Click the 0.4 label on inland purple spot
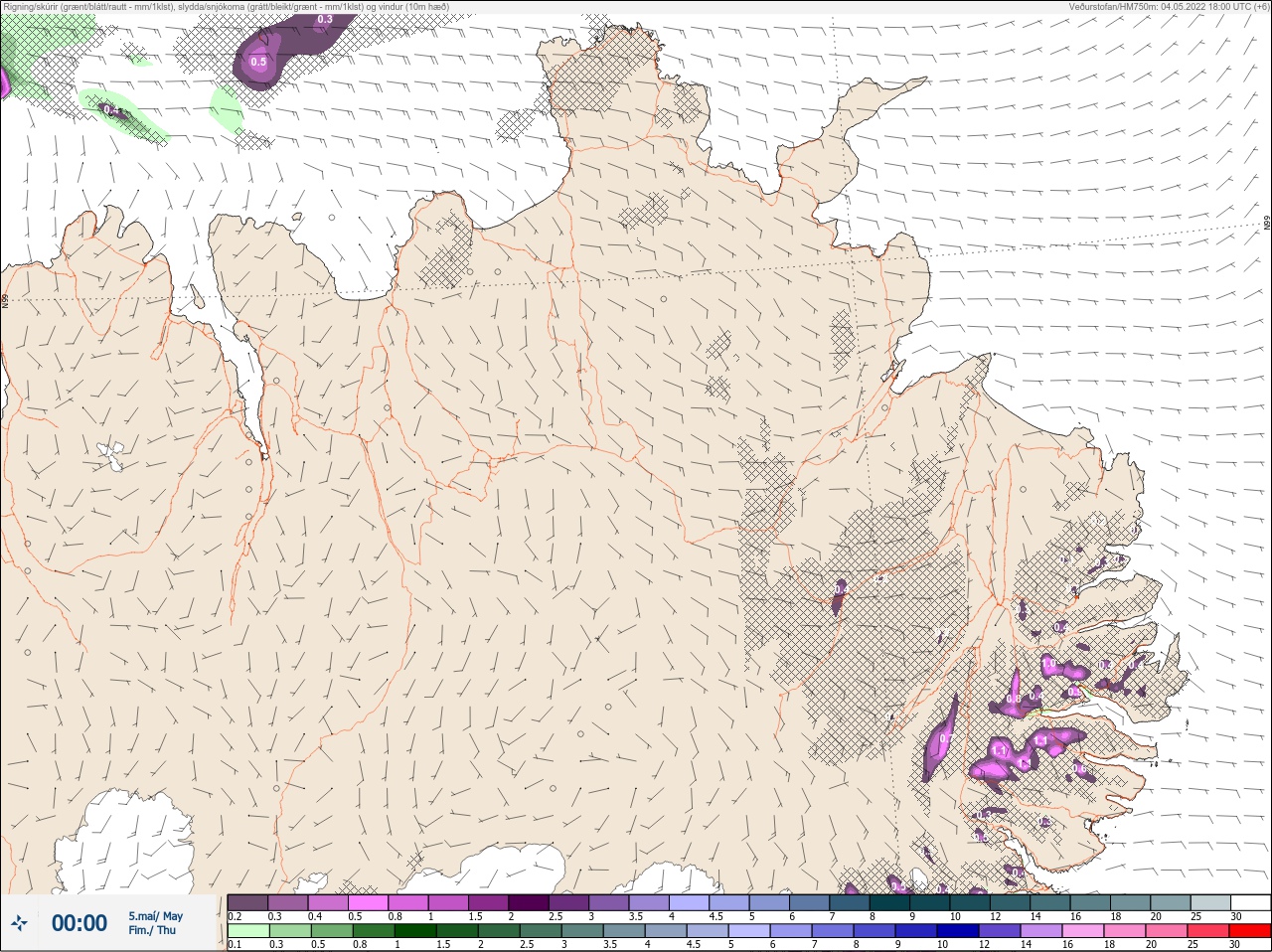This screenshot has height=952, width=1272. click(x=842, y=590)
